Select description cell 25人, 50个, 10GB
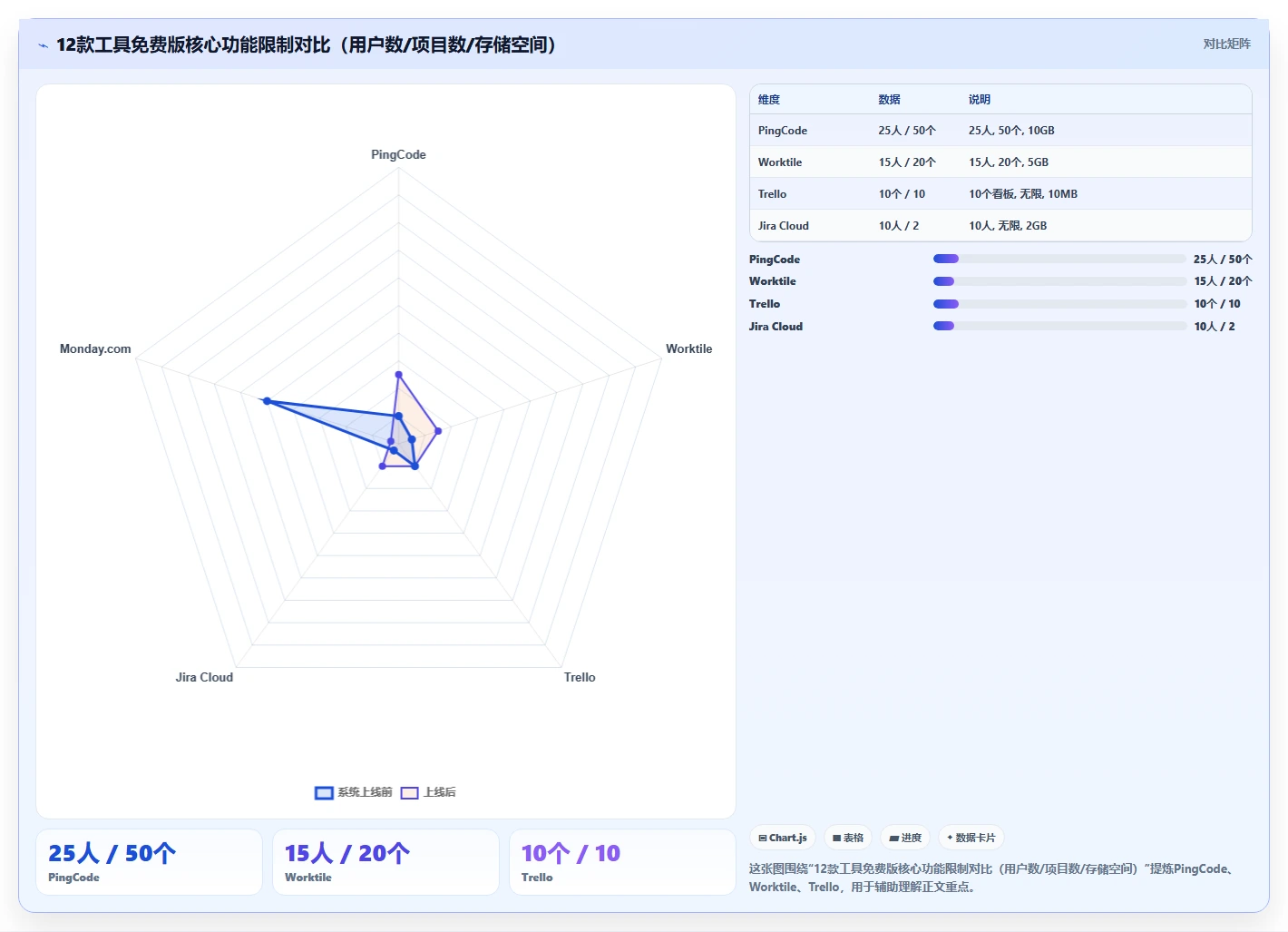The width and height of the screenshot is (1288, 932). point(1011,131)
